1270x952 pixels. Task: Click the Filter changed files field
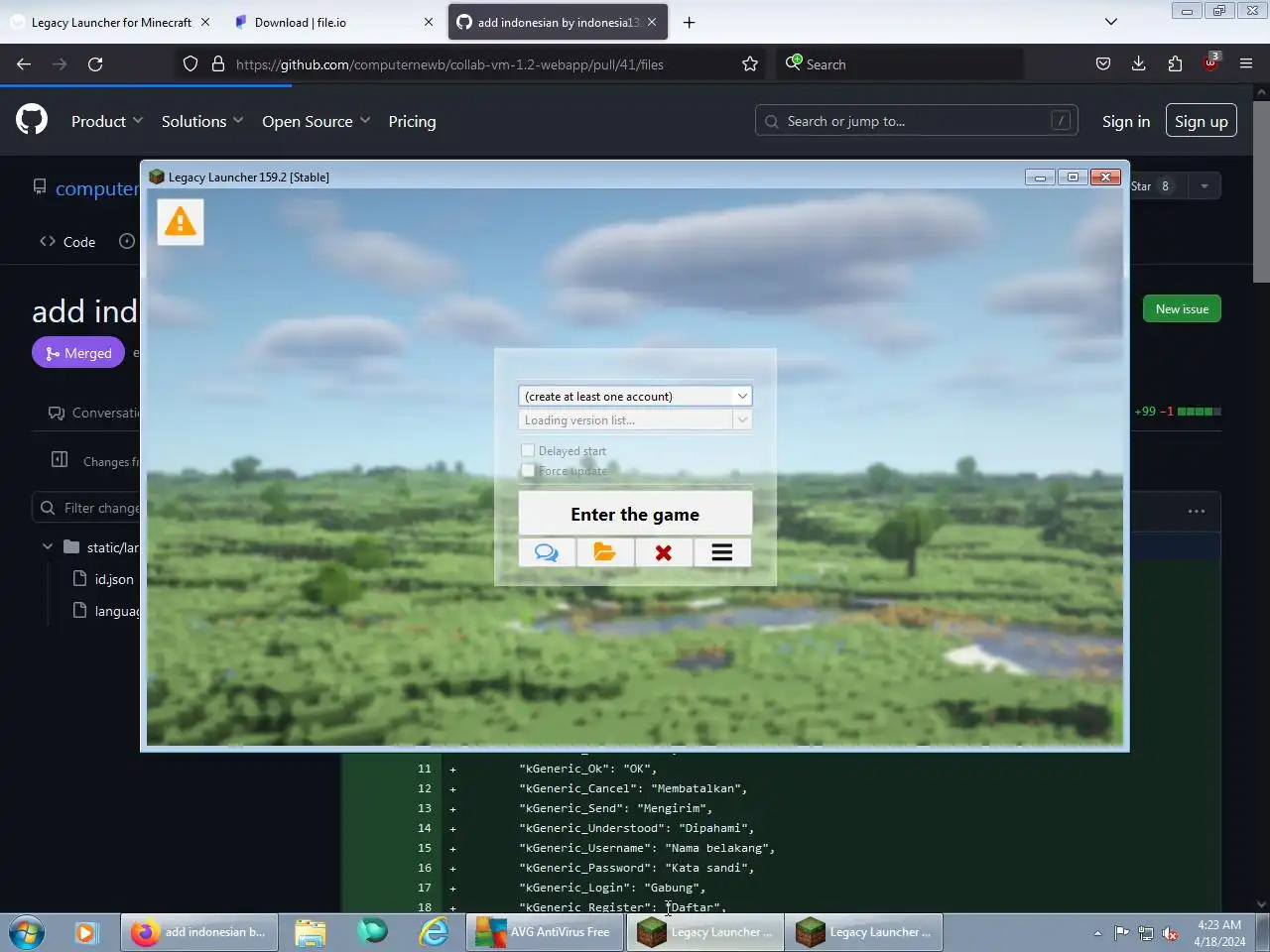click(x=87, y=508)
